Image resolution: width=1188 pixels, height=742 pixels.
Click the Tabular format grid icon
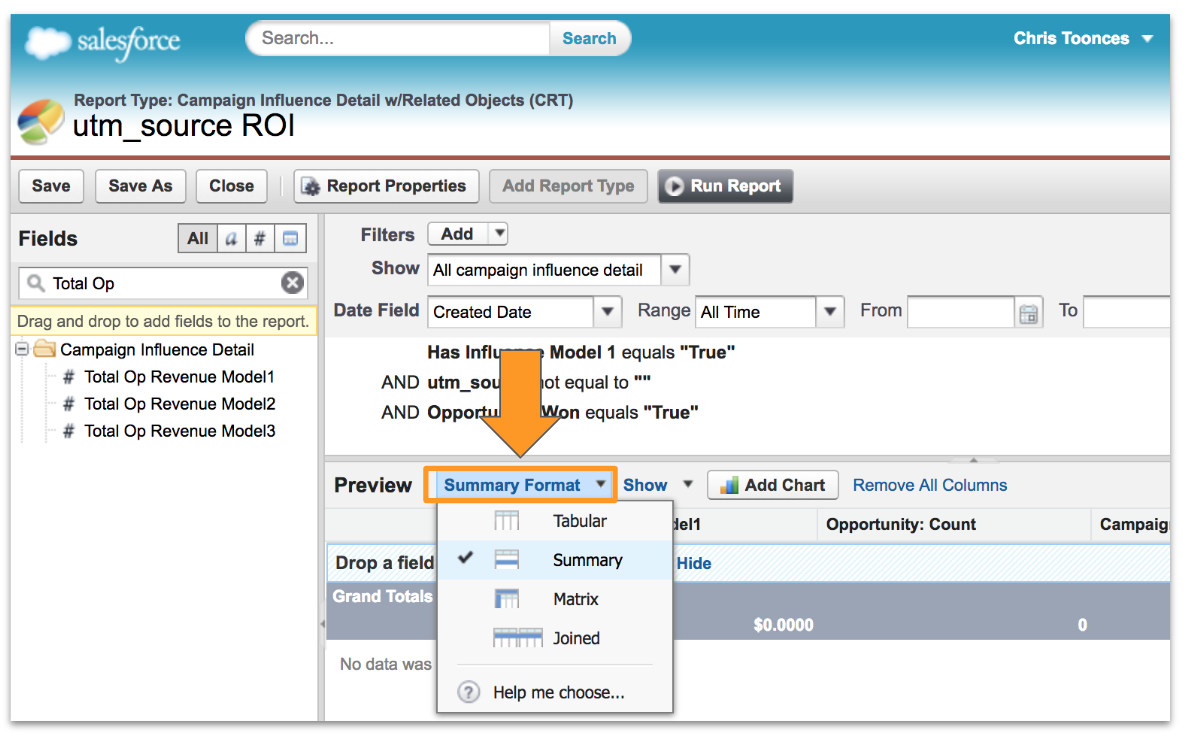click(506, 521)
